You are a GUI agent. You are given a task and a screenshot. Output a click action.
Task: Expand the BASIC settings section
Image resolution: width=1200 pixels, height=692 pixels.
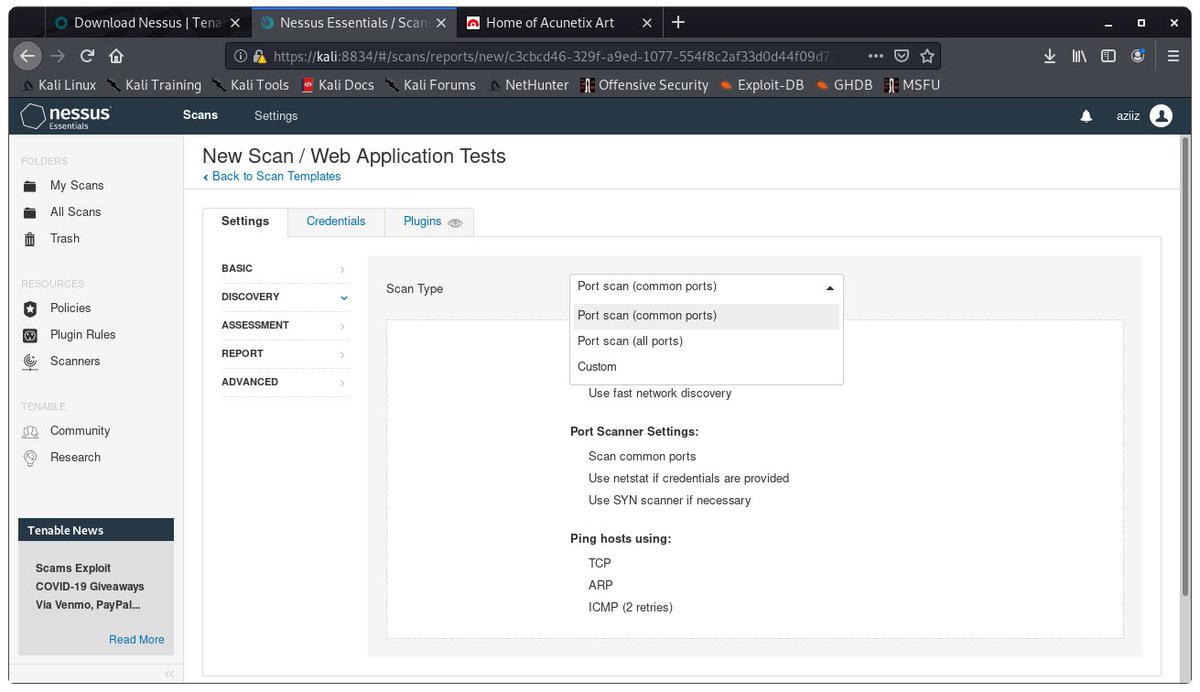tap(285, 269)
